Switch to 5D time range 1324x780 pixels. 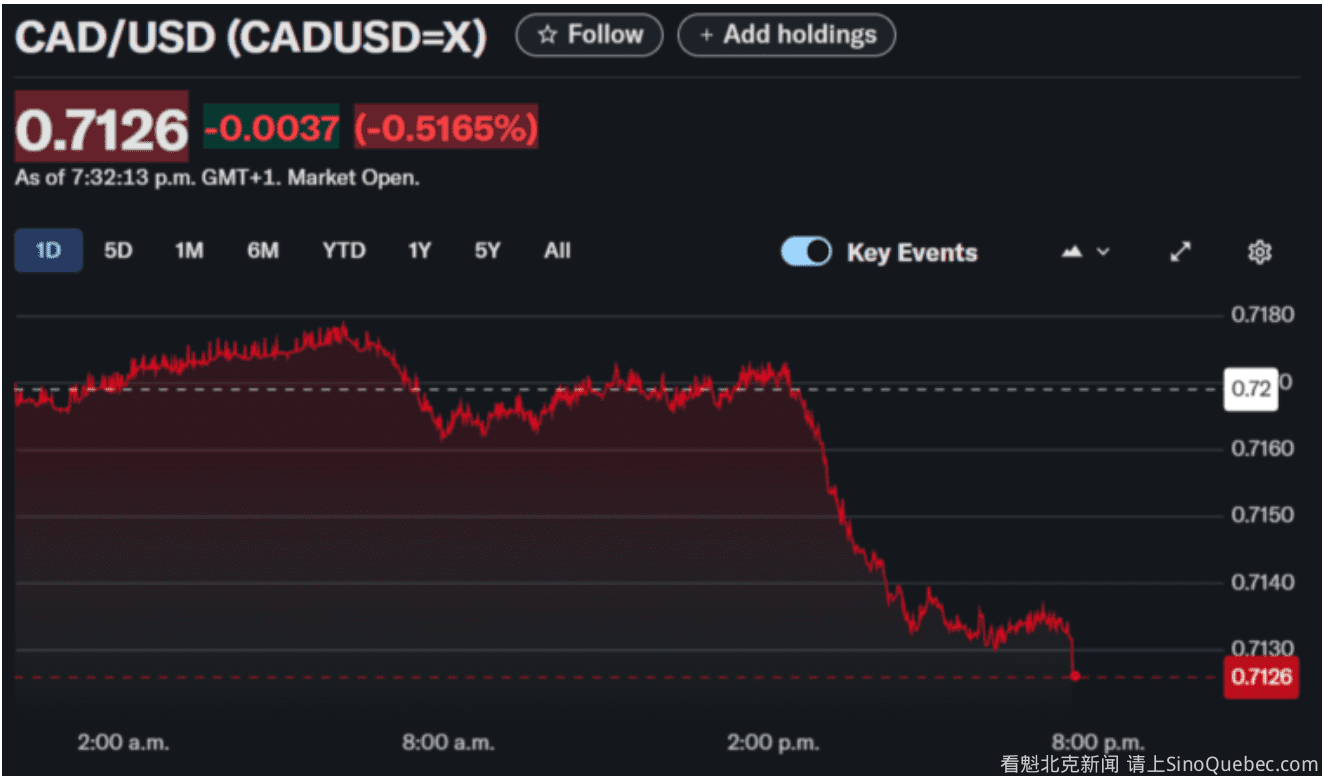click(x=118, y=251)
